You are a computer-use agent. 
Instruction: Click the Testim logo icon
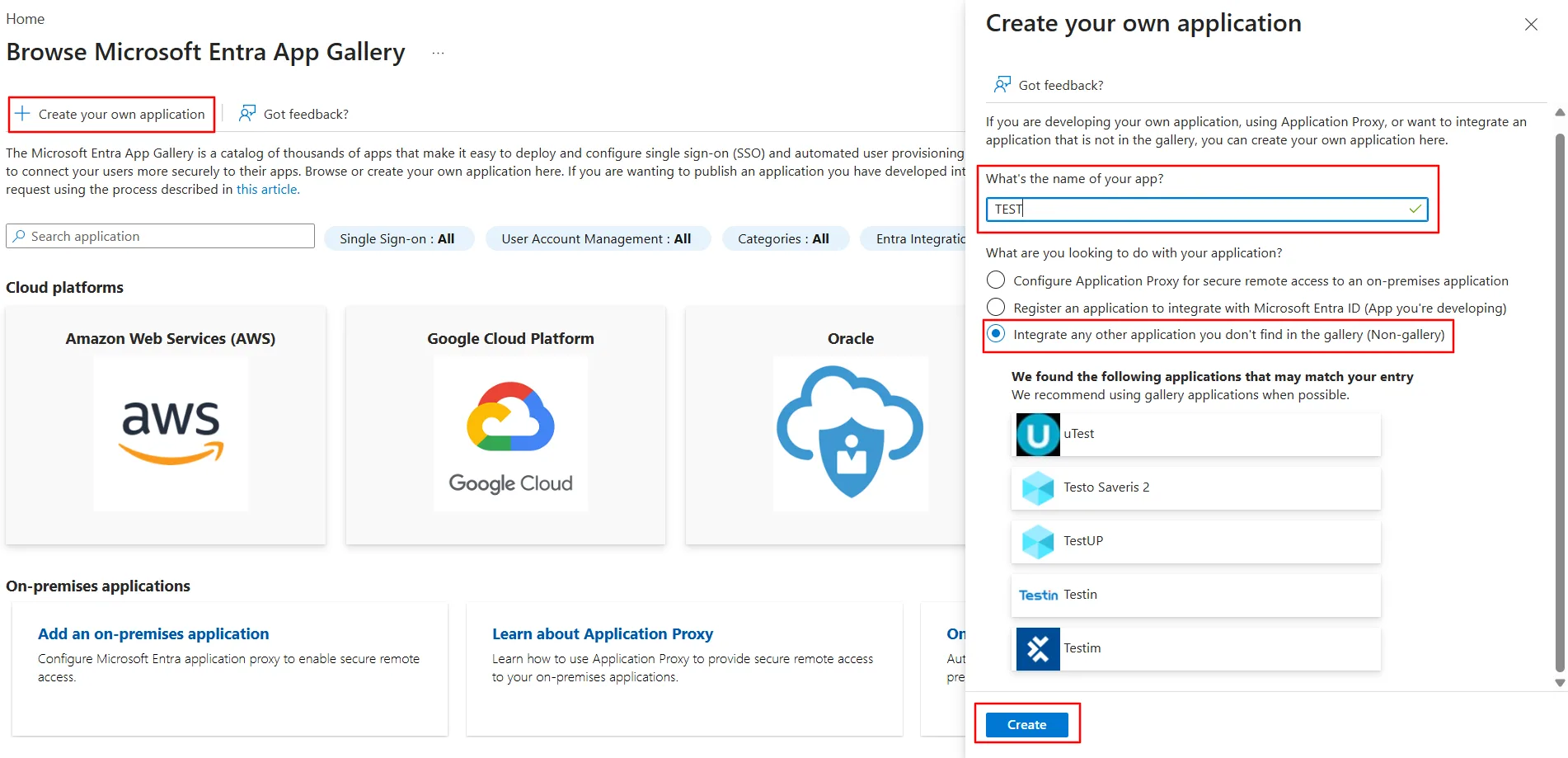(x=1038, y=649)
